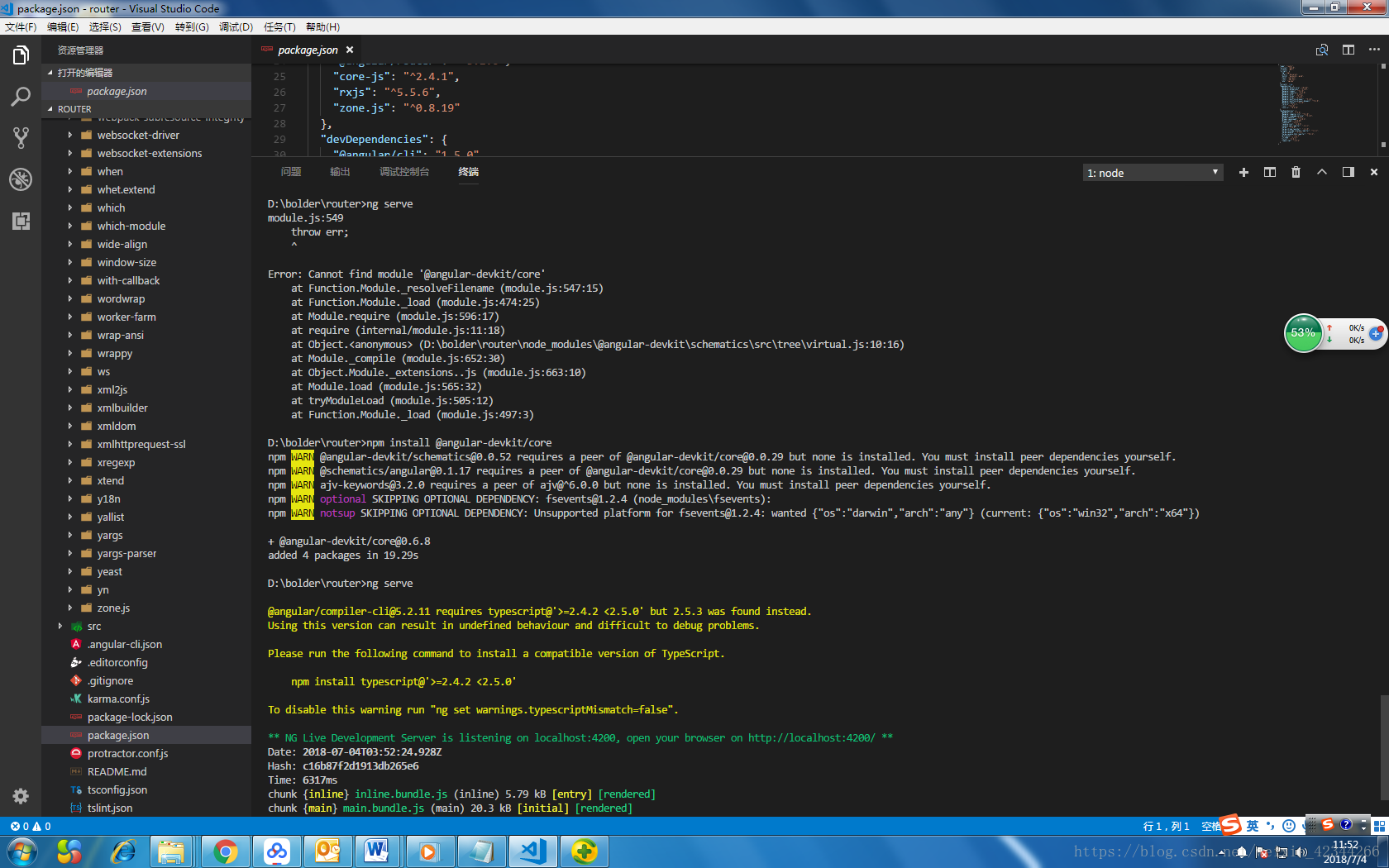The image size is (1389, 868).
Task: Click the 53% memory floating widget
Action: point(1303,333)
